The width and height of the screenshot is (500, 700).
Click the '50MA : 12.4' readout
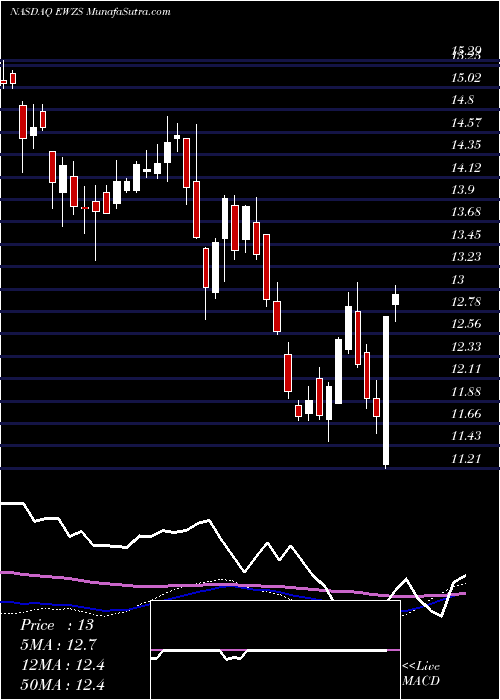pyautogui.click(x=62, y=685)
